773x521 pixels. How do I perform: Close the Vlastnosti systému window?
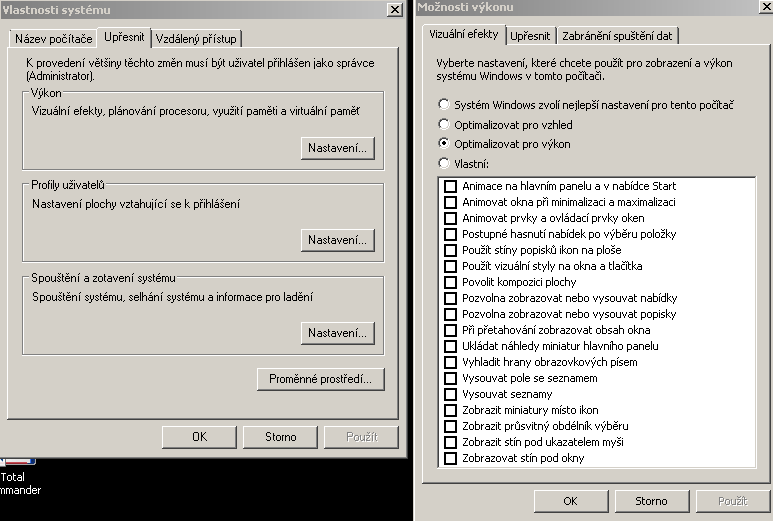(x=394, y=9)
